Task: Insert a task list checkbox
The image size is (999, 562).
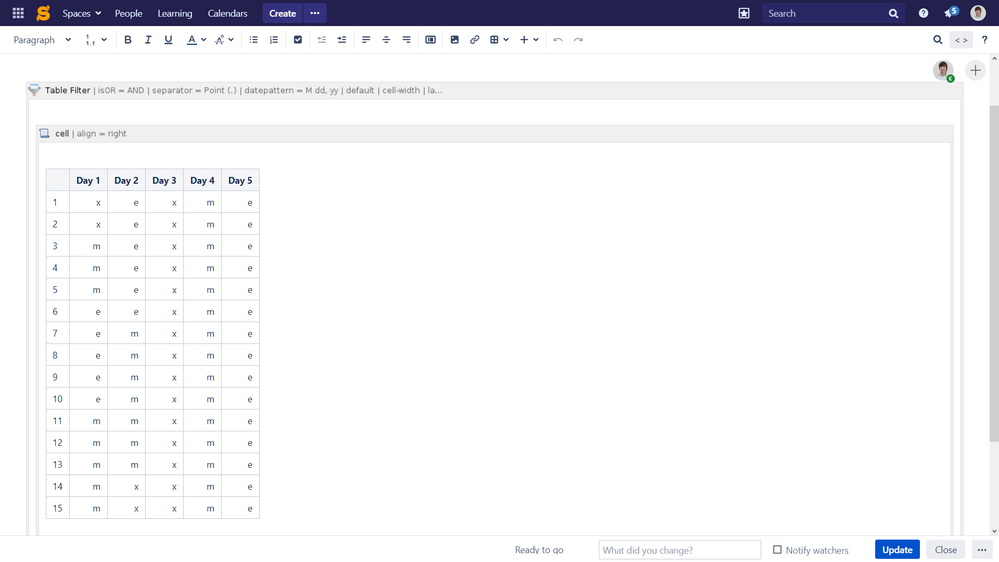Action: coord(298,40)
